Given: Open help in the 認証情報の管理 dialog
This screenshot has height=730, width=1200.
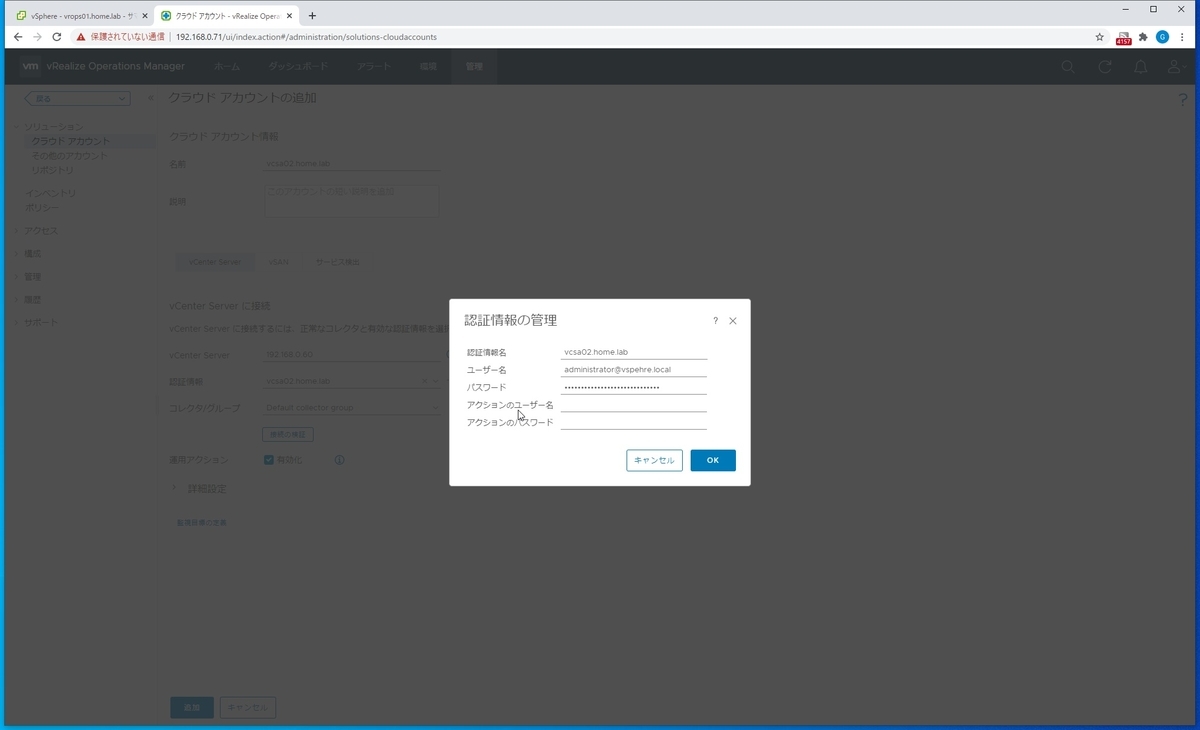Looking at the screenshot, I should pos(715,321).
